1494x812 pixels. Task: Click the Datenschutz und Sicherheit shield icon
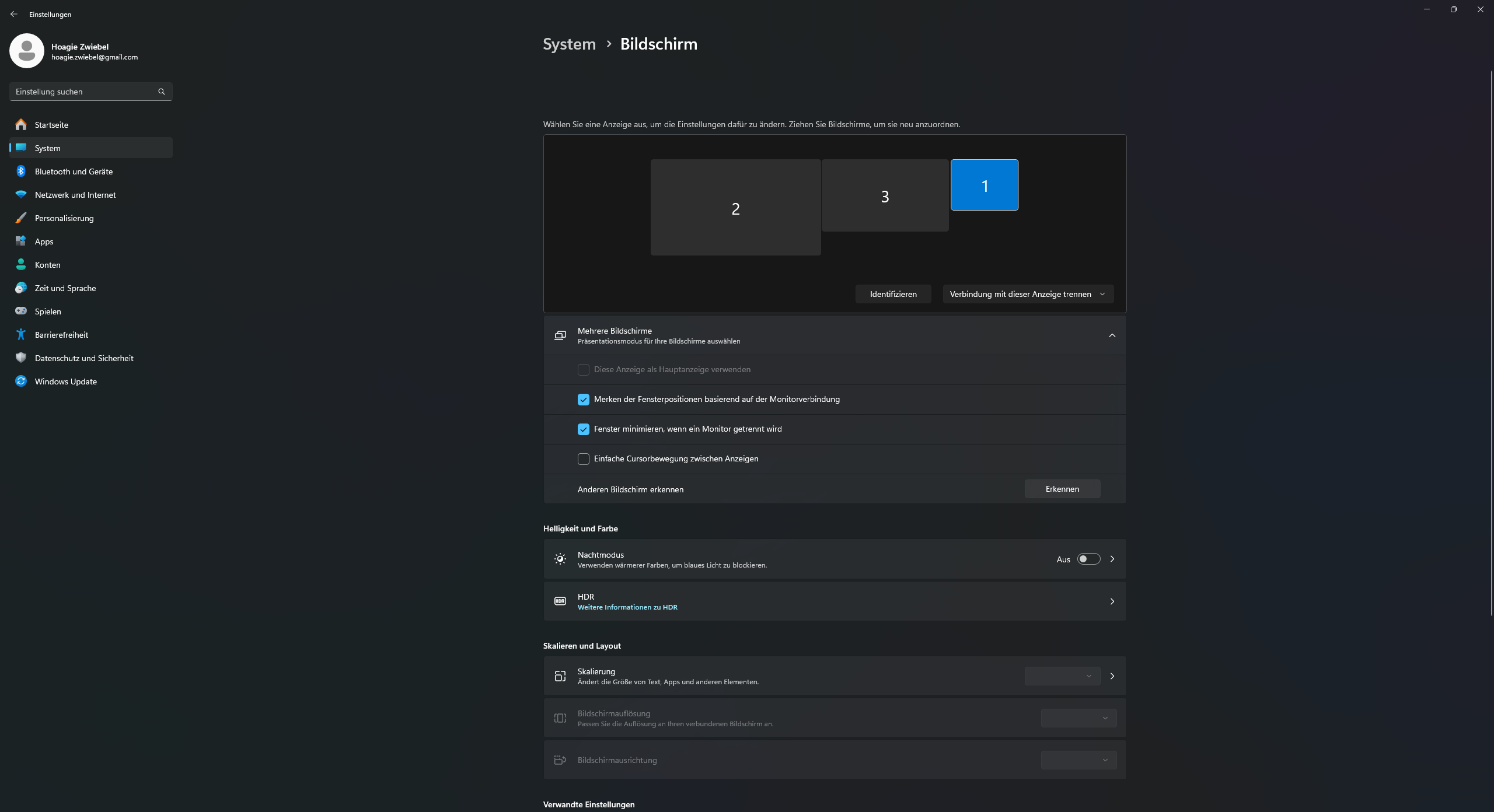coord(21,358)
